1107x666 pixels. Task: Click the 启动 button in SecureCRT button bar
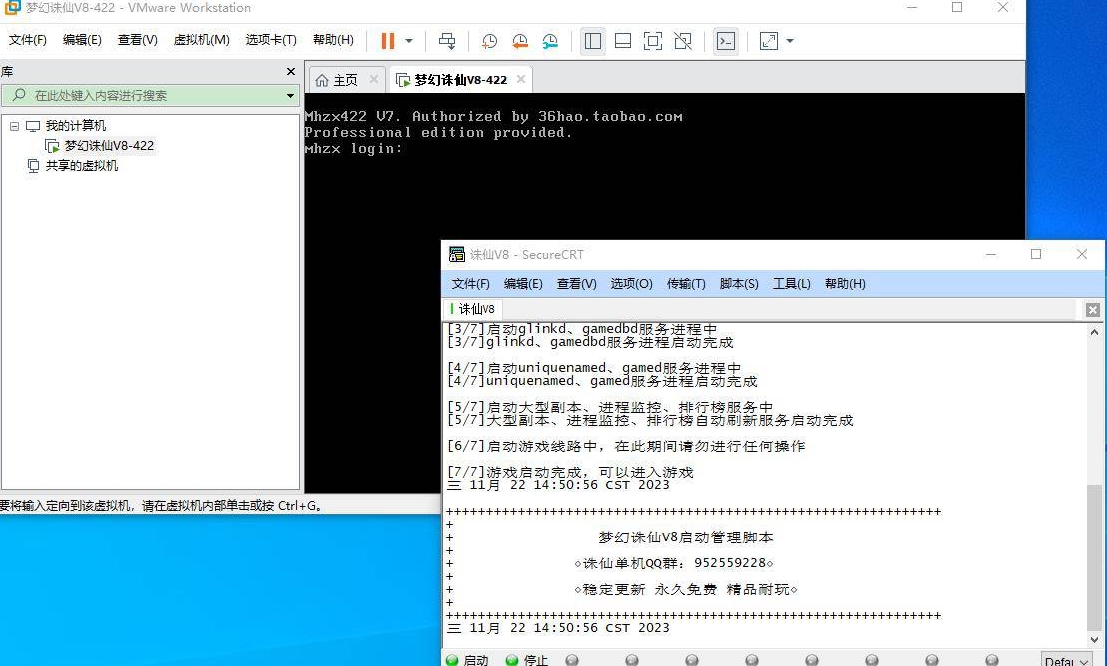click(467, 660)
